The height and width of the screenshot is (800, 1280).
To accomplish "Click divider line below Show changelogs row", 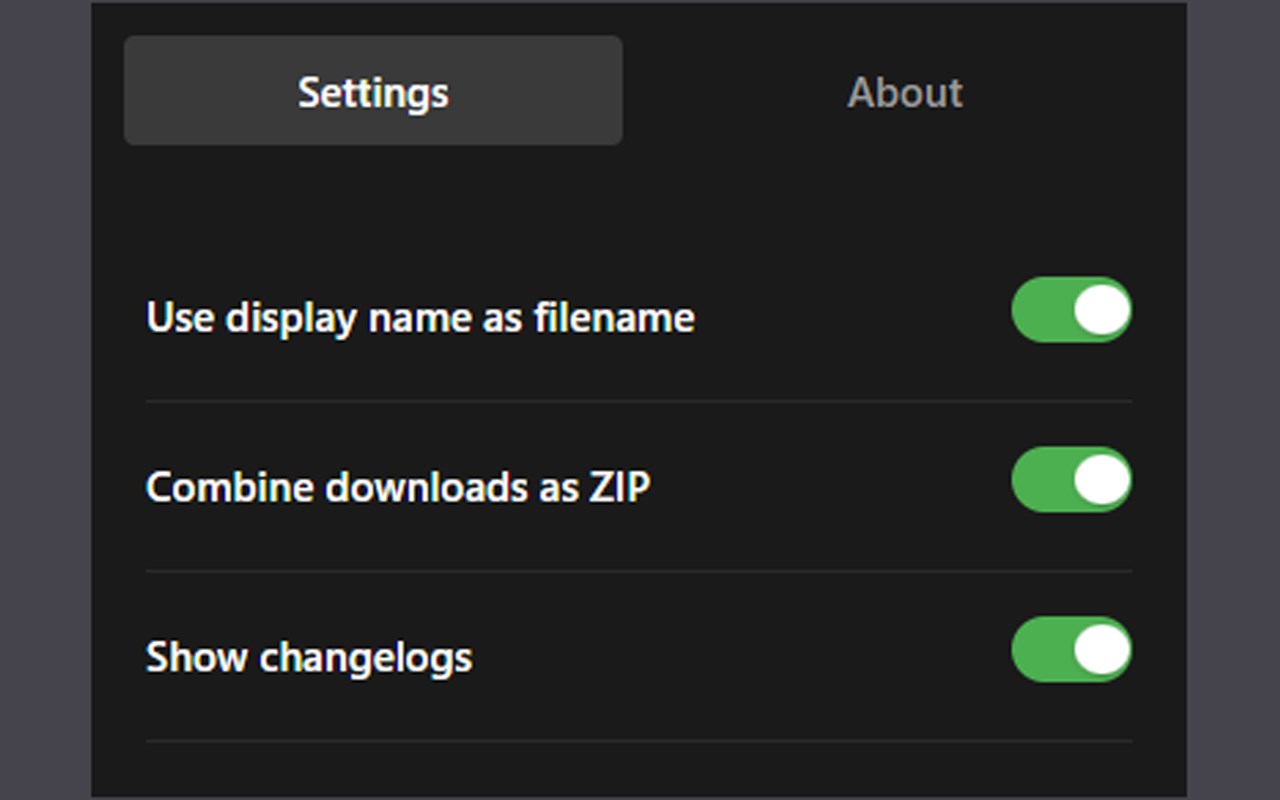I will coord(638,741).
